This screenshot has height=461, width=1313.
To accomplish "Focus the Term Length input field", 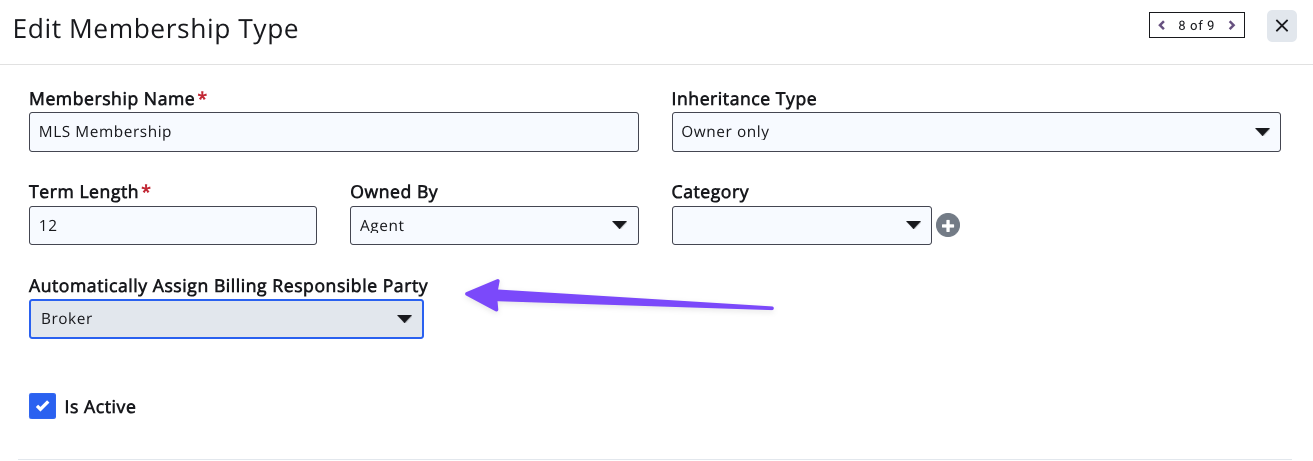I will coord(172,225).
